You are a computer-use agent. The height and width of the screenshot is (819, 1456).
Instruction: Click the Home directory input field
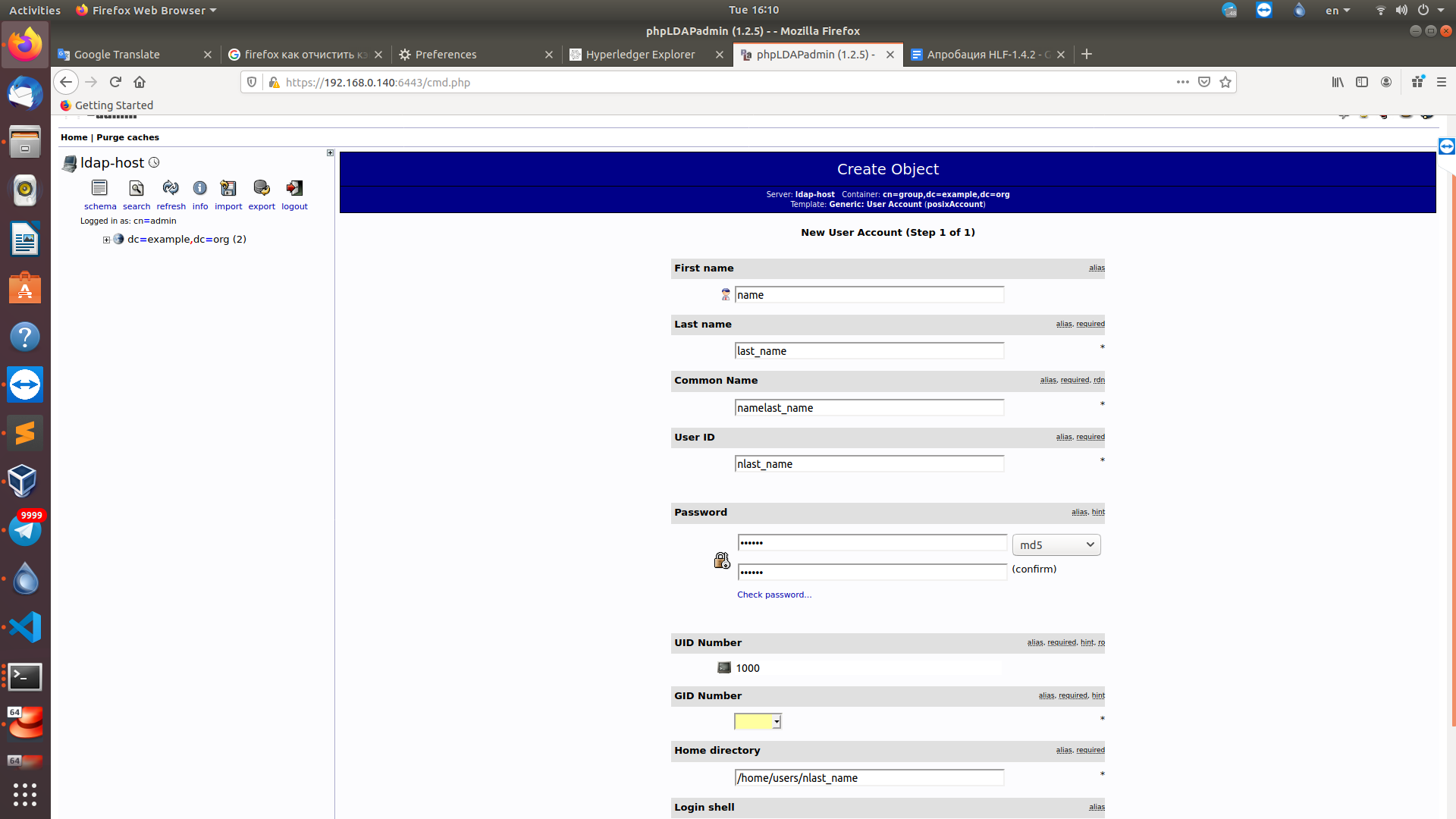pyautogui.click(x=868, y=777)
